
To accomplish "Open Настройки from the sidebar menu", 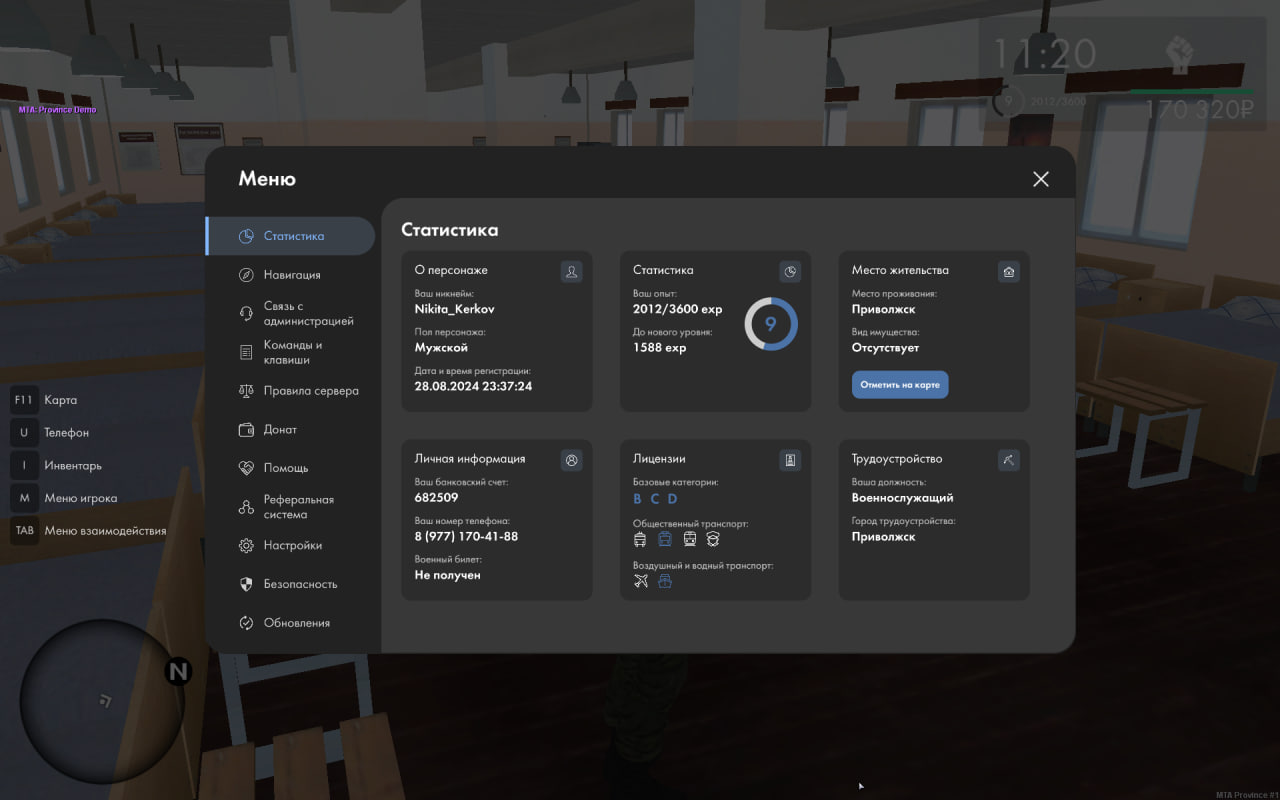I will 292,546.
